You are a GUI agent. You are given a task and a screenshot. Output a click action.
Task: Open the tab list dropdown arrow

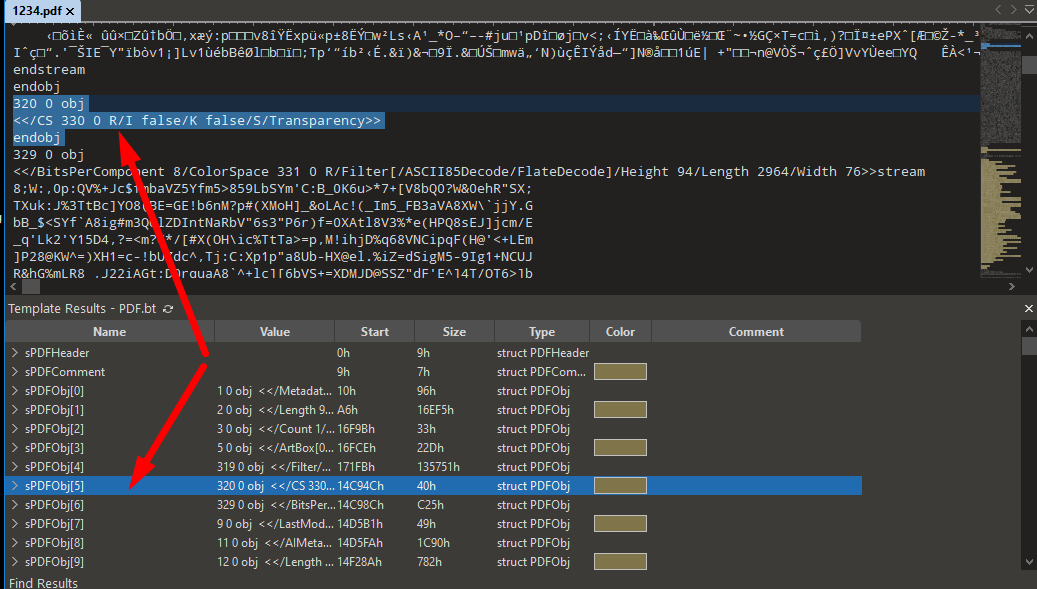click(1030, 9)
